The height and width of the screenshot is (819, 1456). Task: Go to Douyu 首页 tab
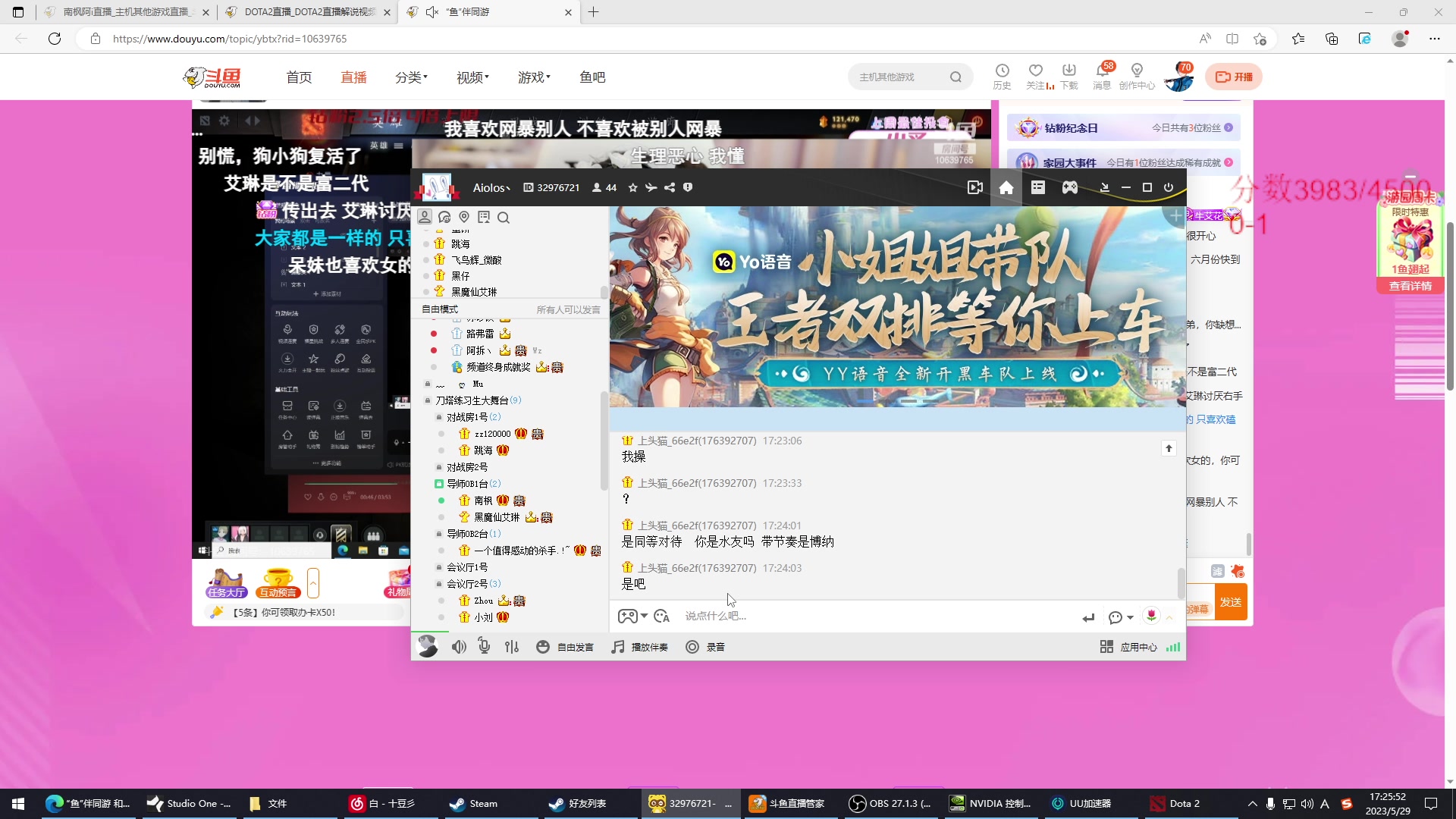coord(299,77)
